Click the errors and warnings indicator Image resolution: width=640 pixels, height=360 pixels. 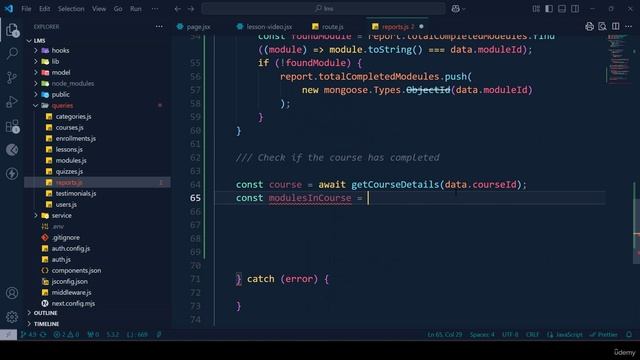tap(66, 334)
